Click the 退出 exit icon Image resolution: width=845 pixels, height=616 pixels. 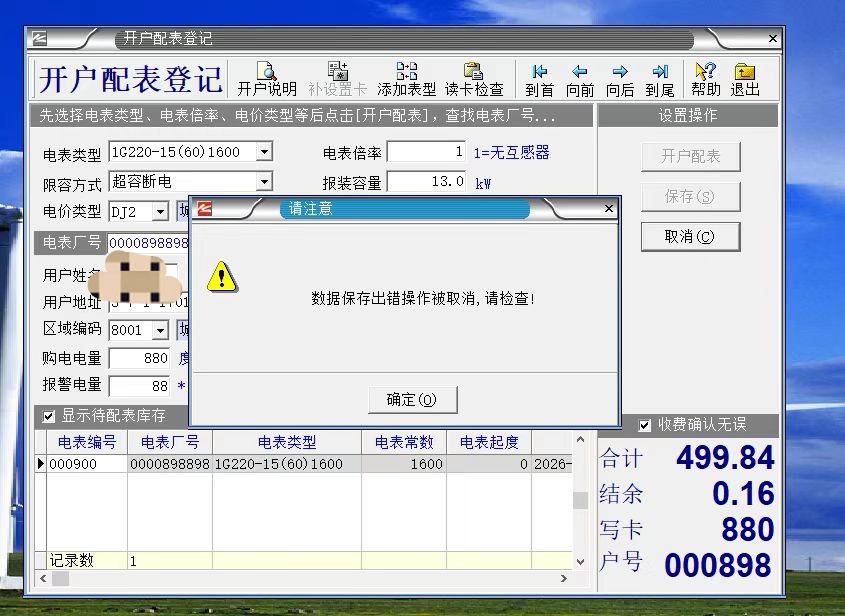pos(745,78)
